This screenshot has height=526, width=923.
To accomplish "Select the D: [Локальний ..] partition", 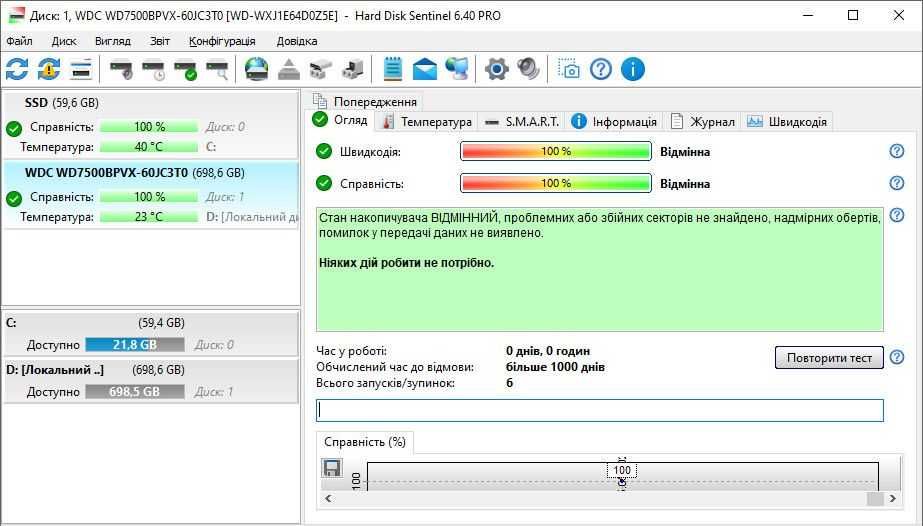I will tap(151, 381).
